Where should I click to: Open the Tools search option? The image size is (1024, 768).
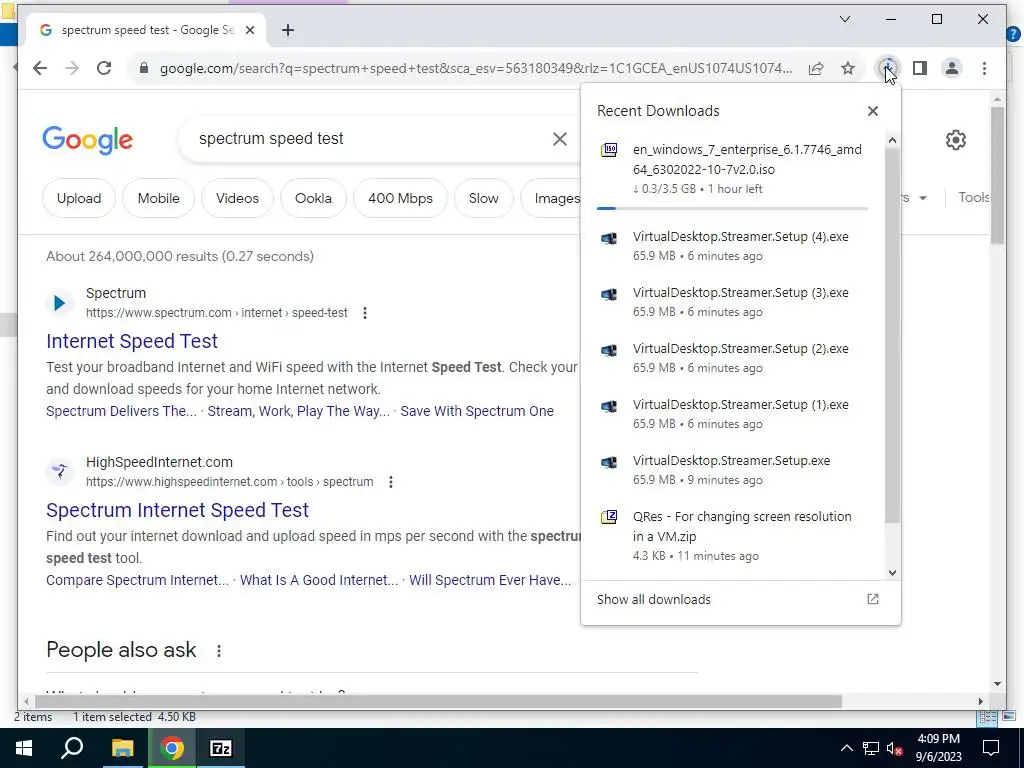(x=974, y=197)
